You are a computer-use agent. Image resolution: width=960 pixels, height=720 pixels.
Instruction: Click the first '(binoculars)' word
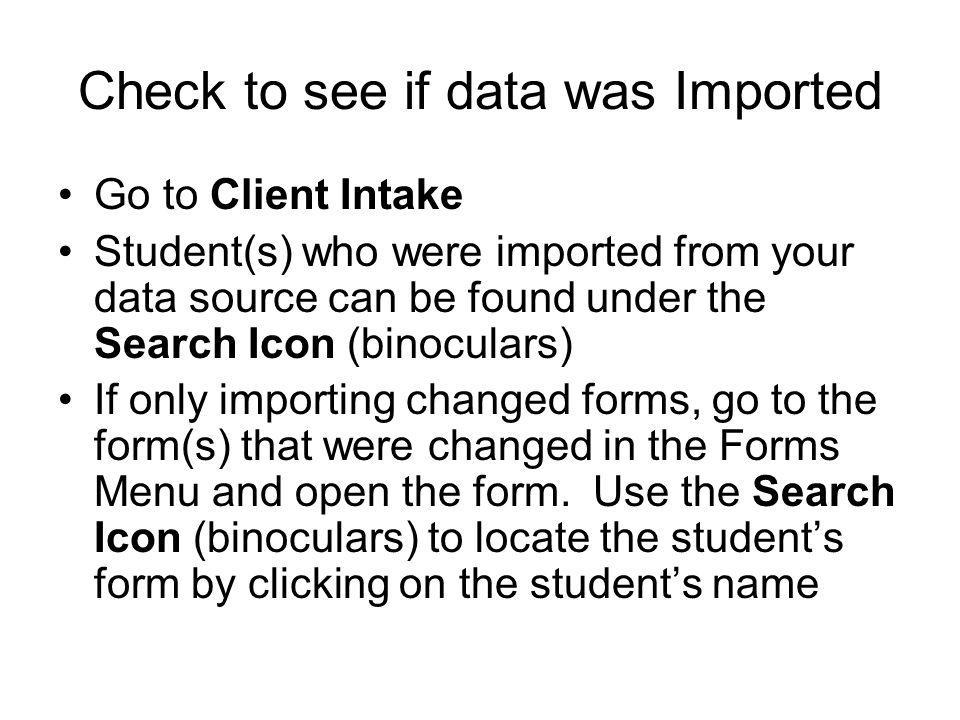pos(460,345)
